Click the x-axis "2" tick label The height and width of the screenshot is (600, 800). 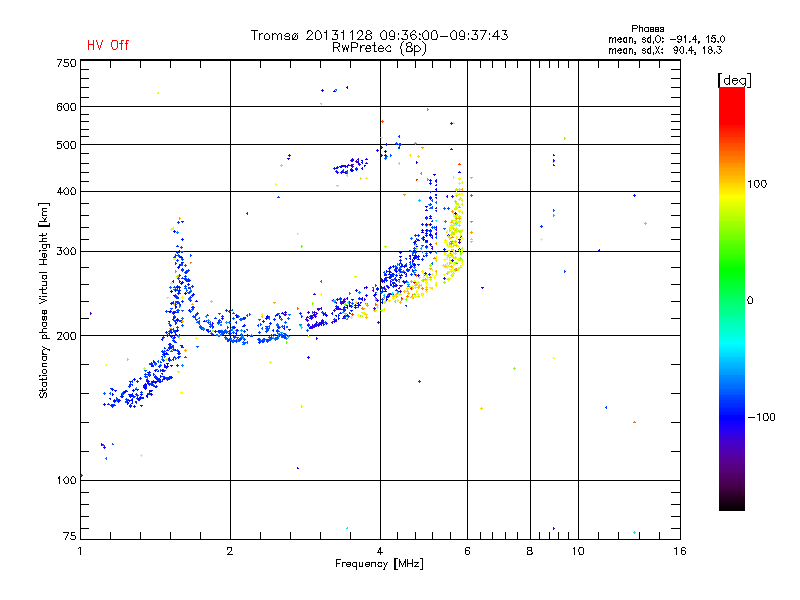tap(230, 551)
